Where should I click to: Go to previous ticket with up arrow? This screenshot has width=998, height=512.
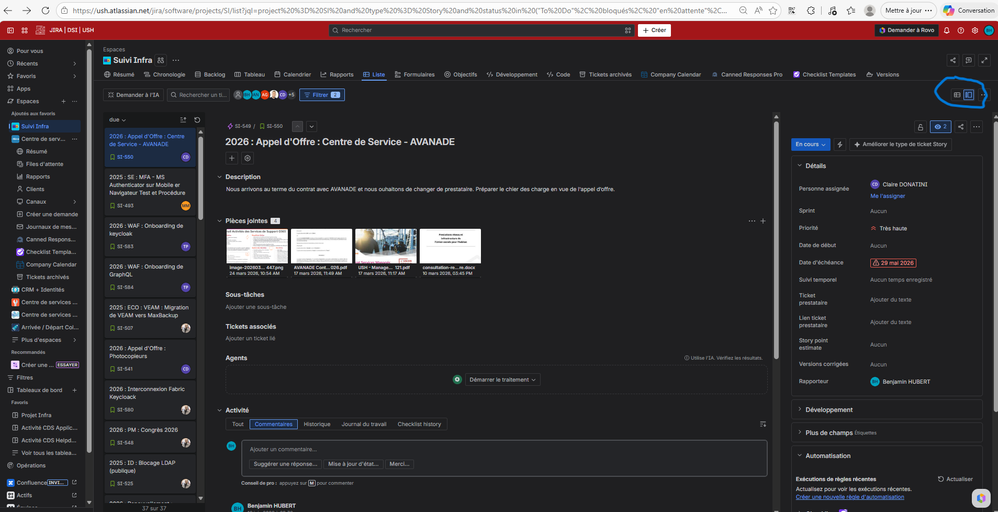click(298, 126)
